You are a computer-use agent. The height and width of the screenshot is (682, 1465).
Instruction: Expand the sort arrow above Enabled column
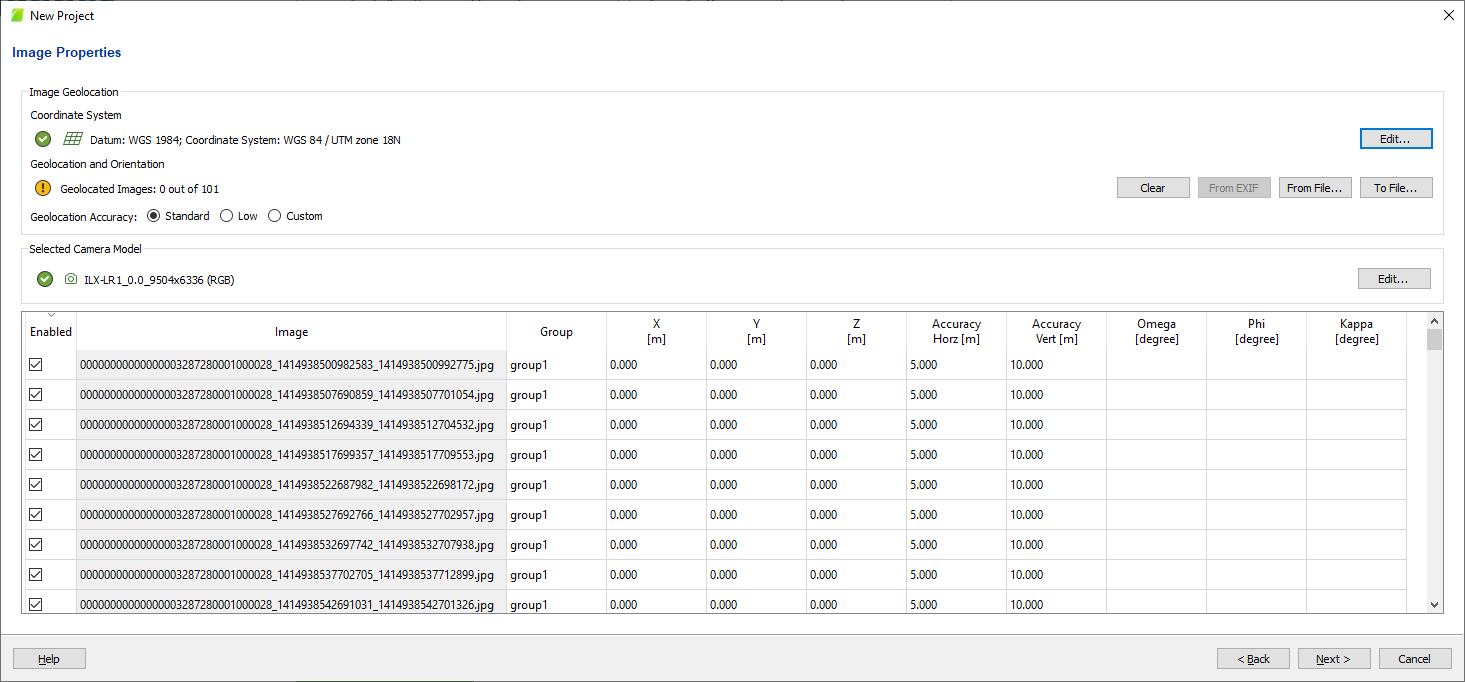51,316
